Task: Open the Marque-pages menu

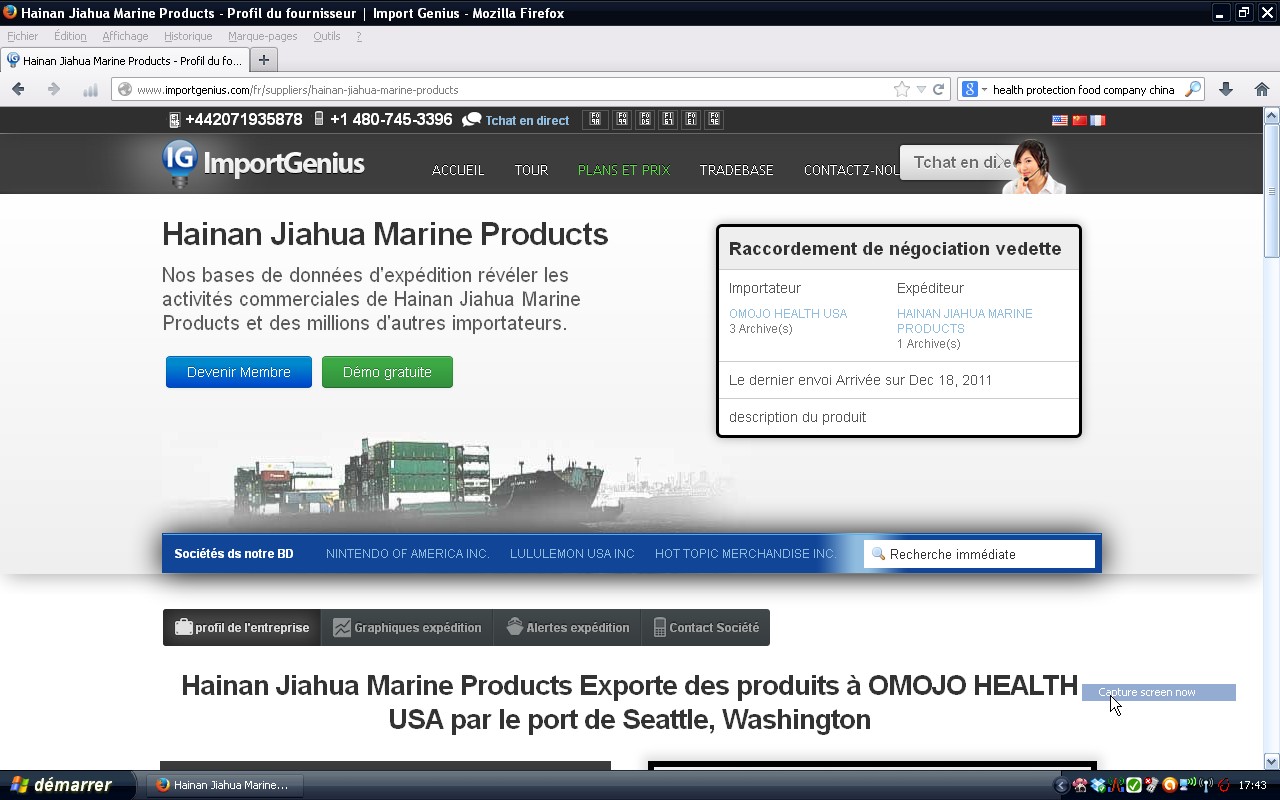Action: (262, 36)
